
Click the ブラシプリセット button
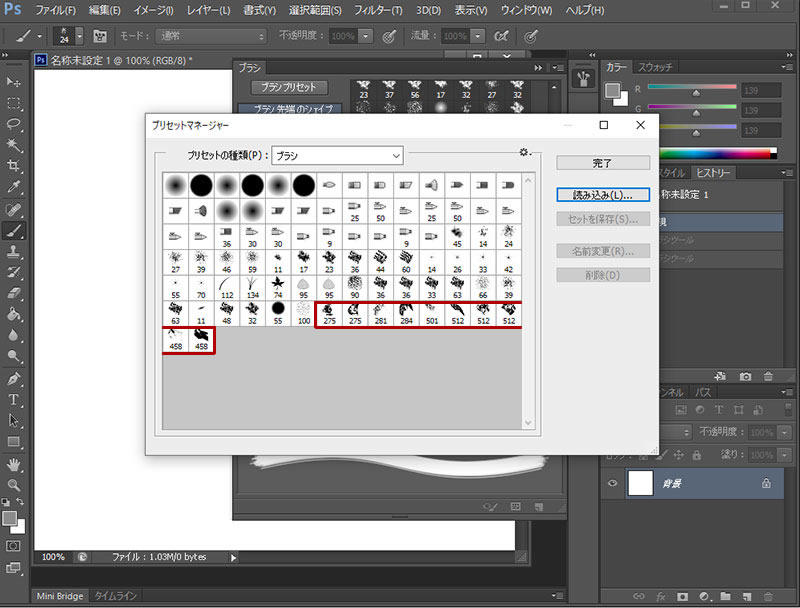pos(289,87)
